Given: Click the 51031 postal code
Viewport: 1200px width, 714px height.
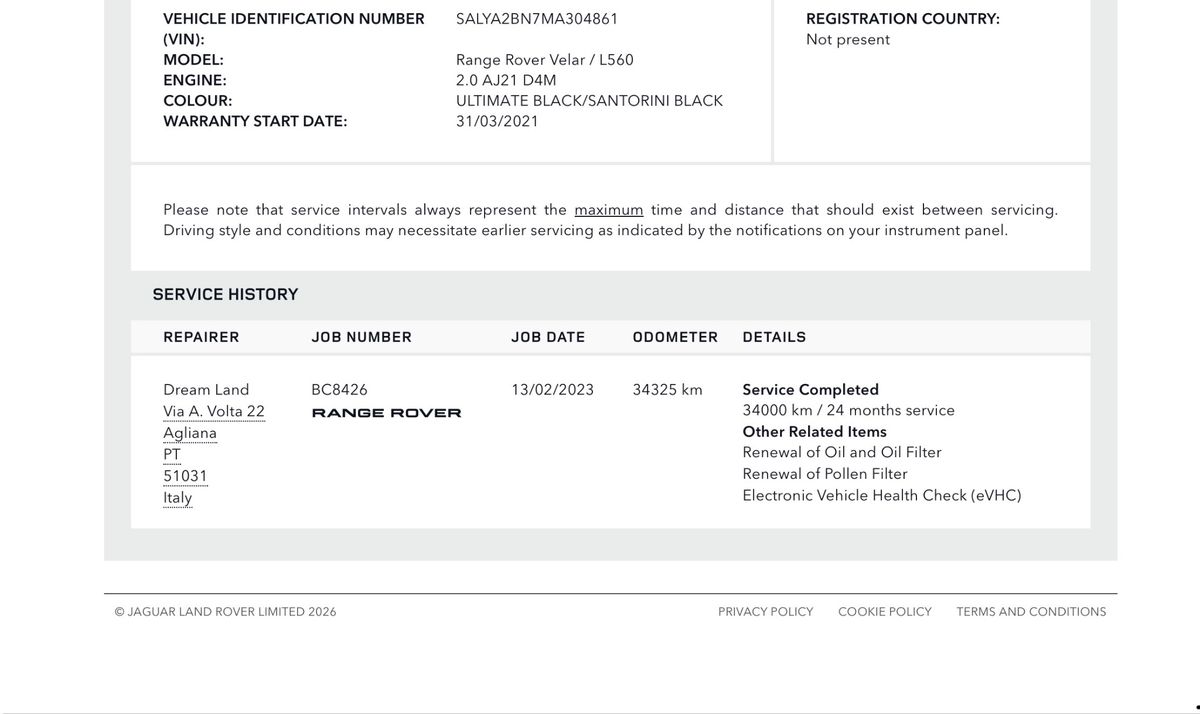Looking at the screenshot, I should tap(185, 476).
